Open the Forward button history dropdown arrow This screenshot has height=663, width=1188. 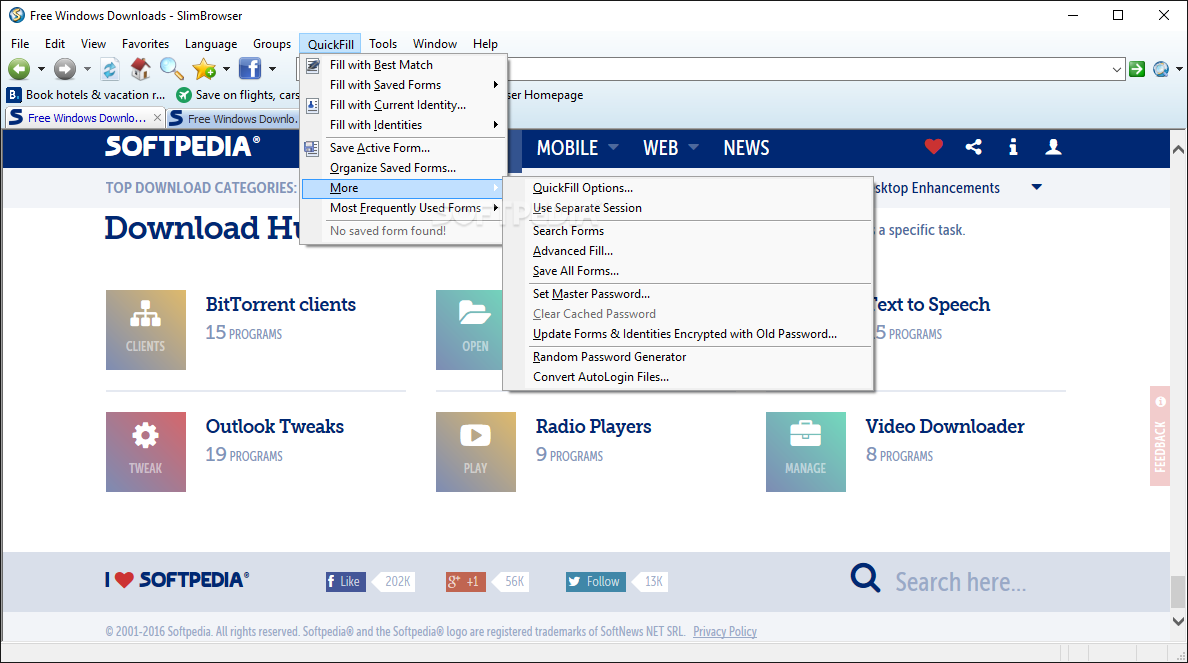[87, 69]
